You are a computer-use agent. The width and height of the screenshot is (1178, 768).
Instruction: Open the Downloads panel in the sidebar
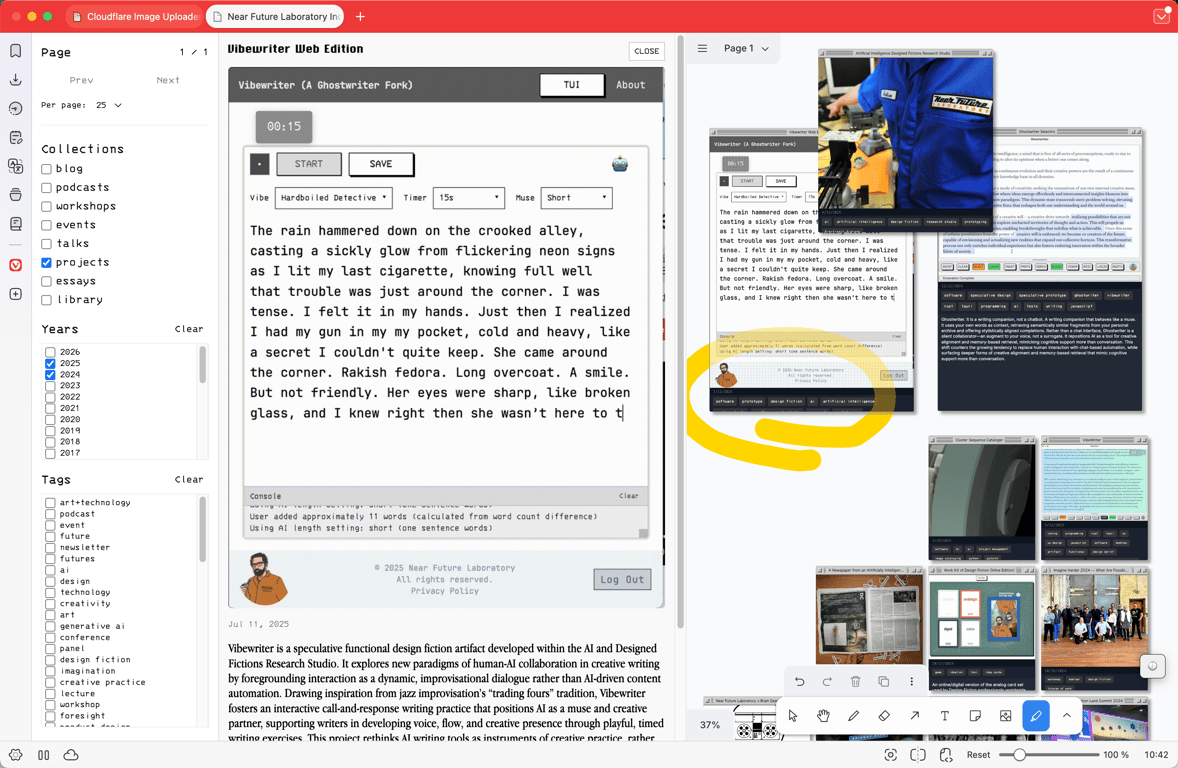pyautogui.click(x=16, y=80)
